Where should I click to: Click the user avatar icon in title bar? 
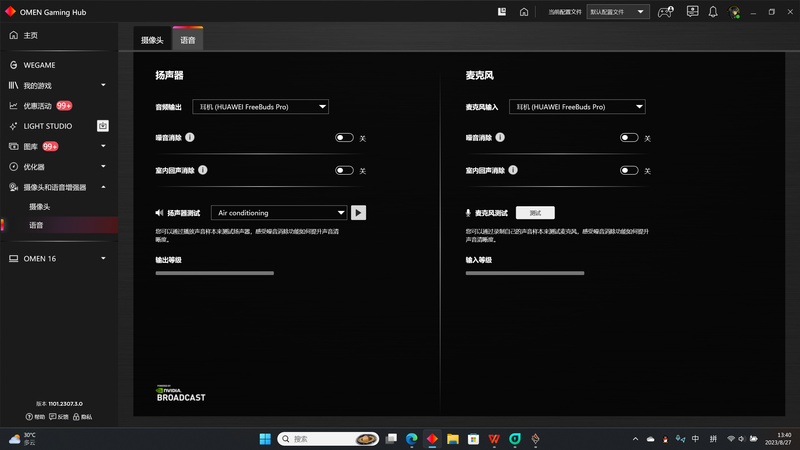click(735, 12)
